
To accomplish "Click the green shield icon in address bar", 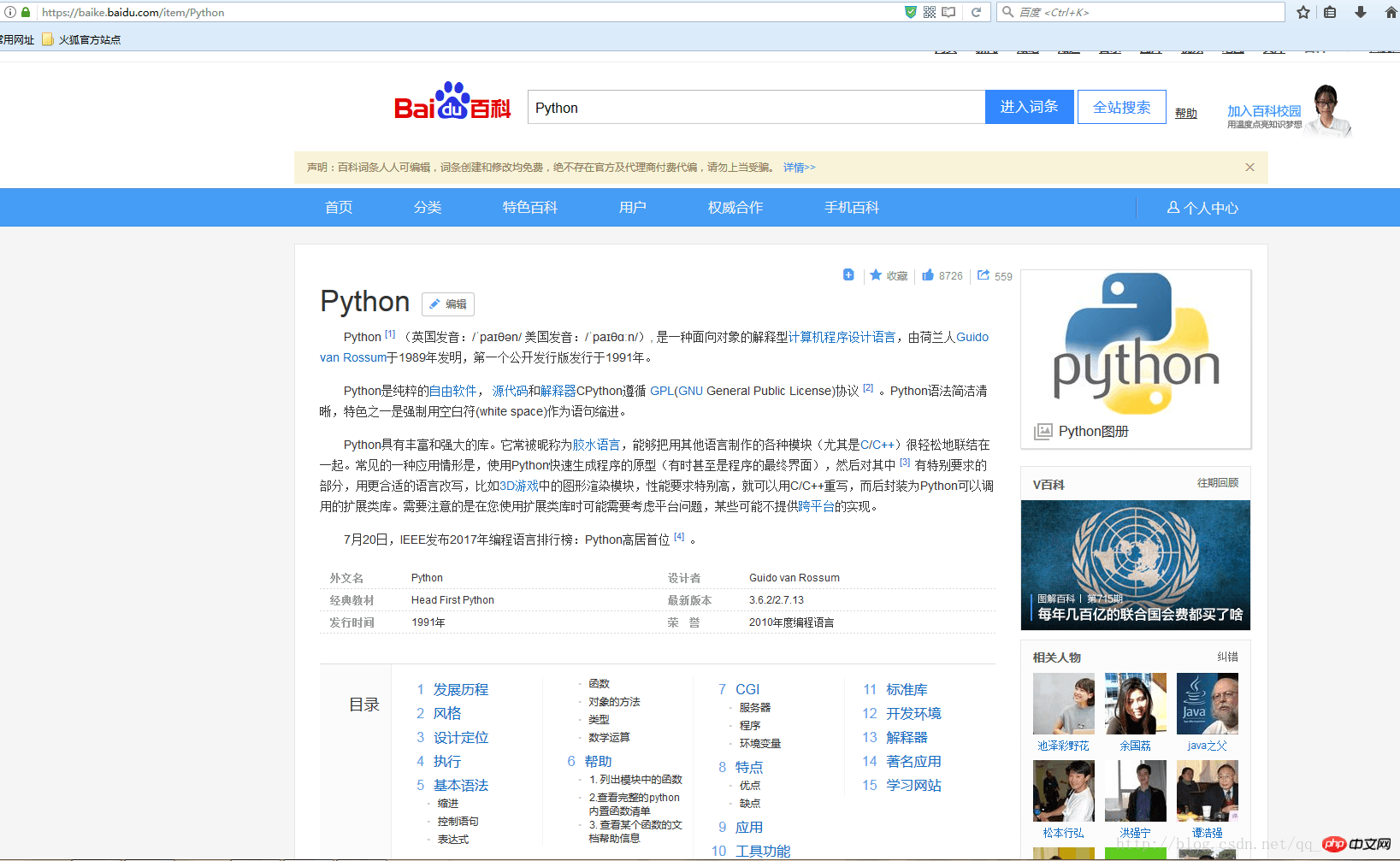I will 911,12.
